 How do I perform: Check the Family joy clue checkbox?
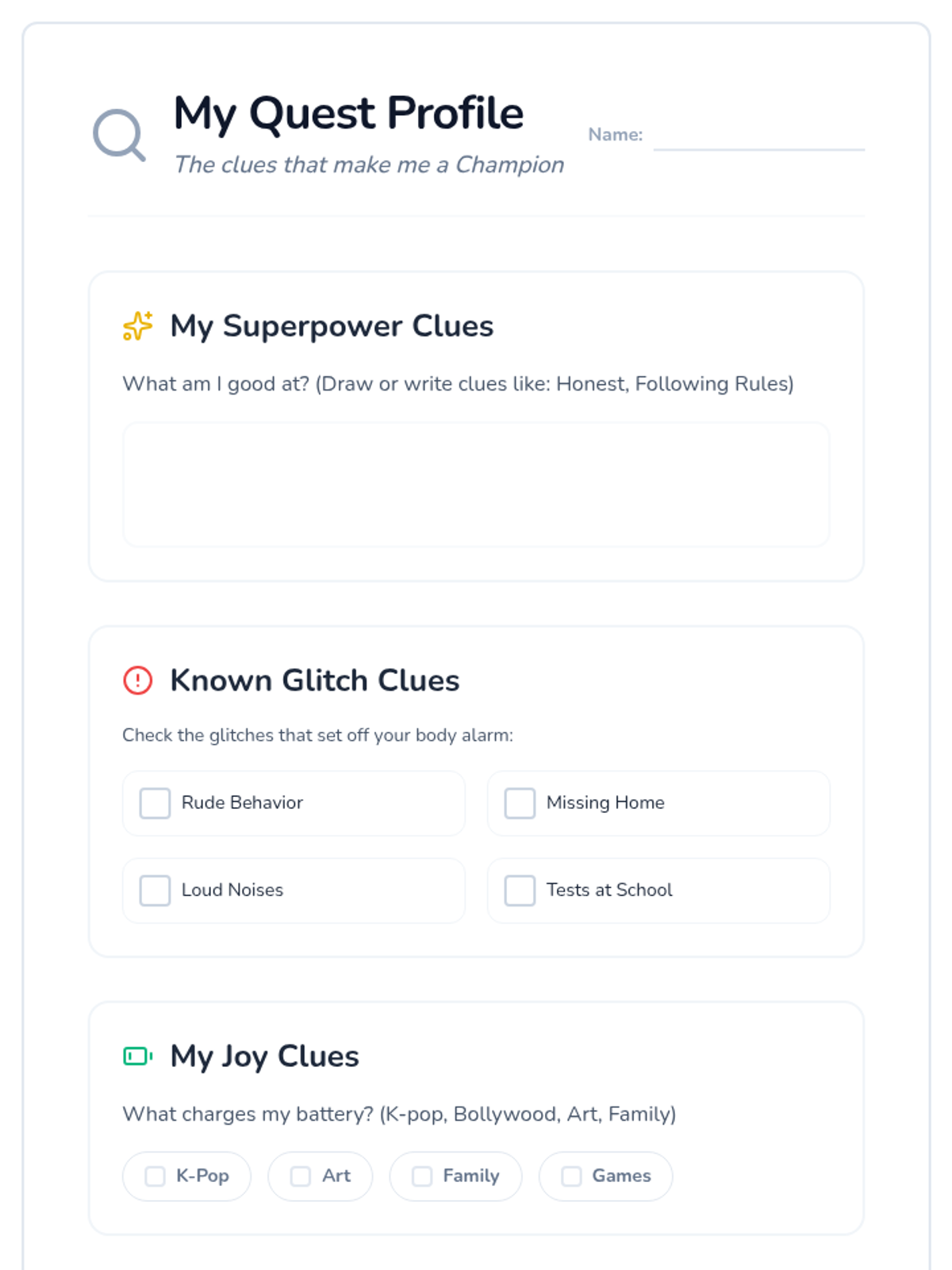pos(422,1176)
